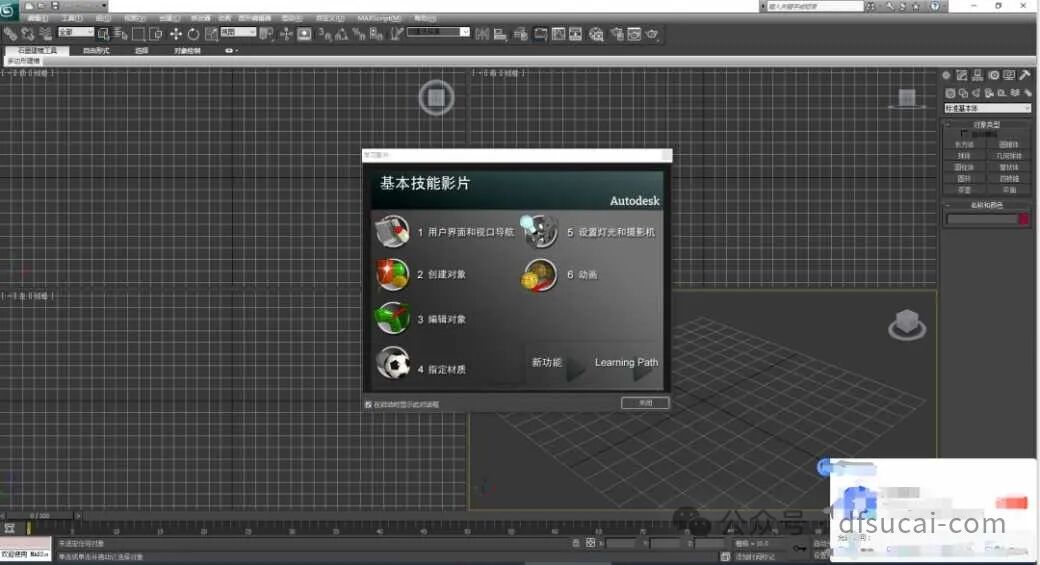Open the 视图 reference coordinate dropdown
The image size is (1040, 565).
click(x=238, y=32)
